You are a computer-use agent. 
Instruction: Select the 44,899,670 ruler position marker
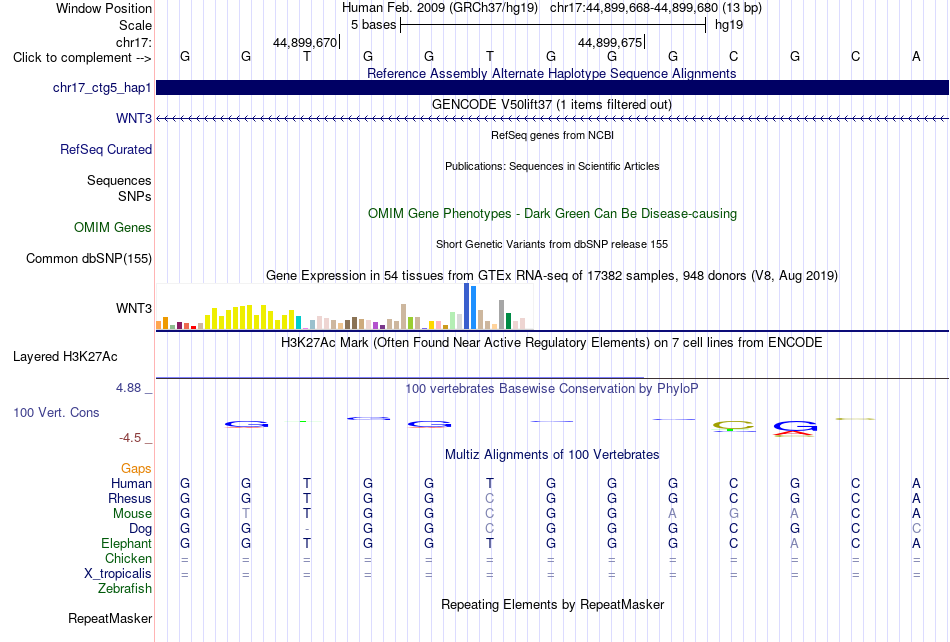306,42
